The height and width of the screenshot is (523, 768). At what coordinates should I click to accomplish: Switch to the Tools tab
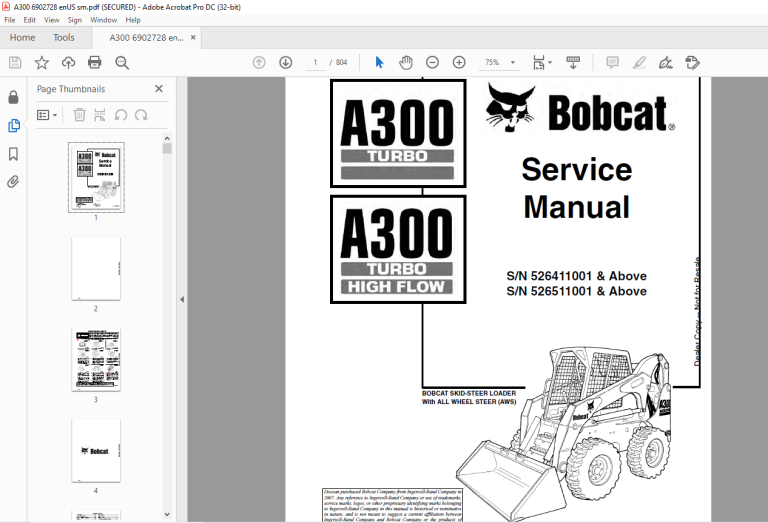pos(64,38)
